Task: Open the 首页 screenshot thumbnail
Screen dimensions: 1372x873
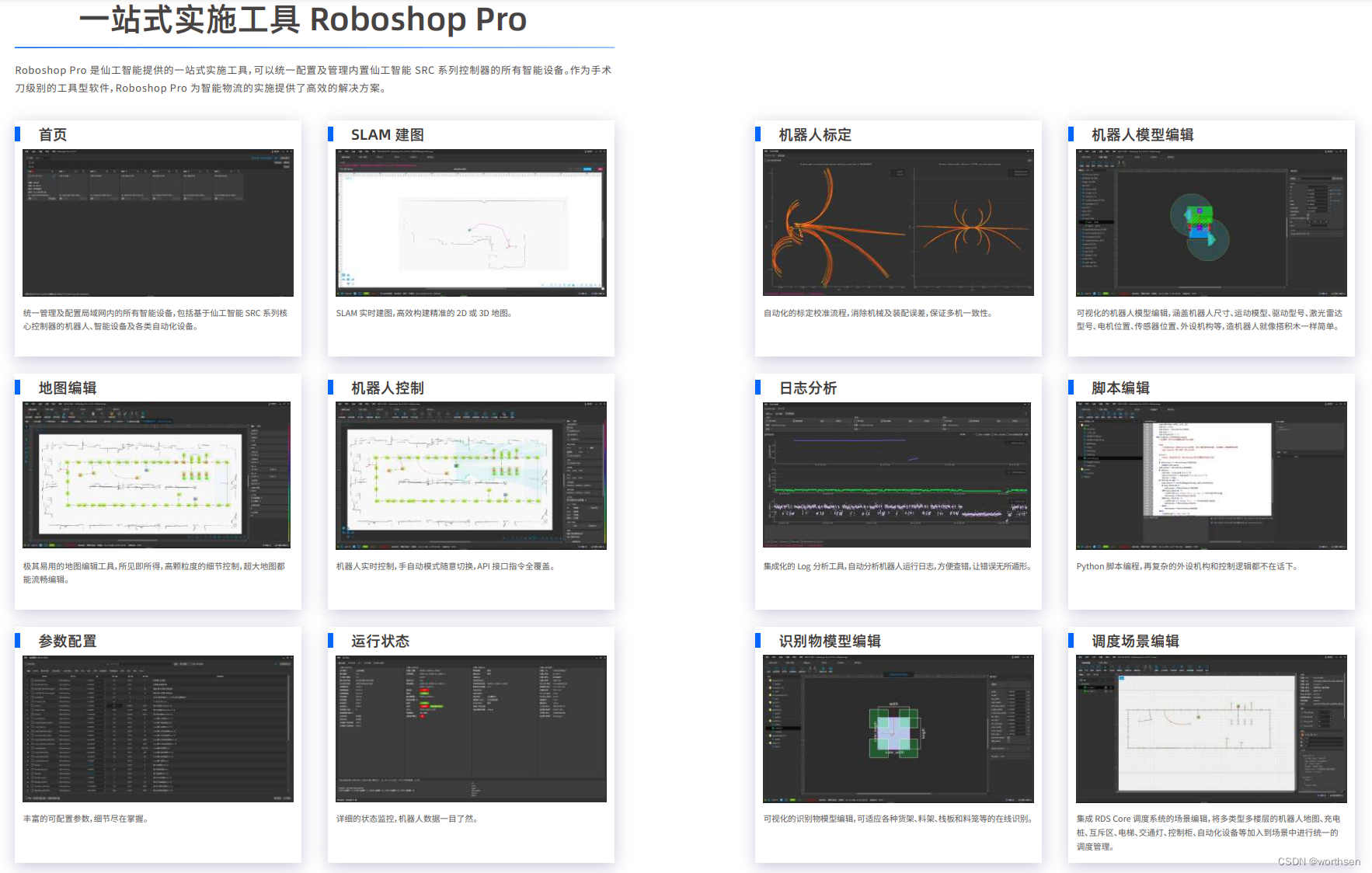Action: pos(158,223)
